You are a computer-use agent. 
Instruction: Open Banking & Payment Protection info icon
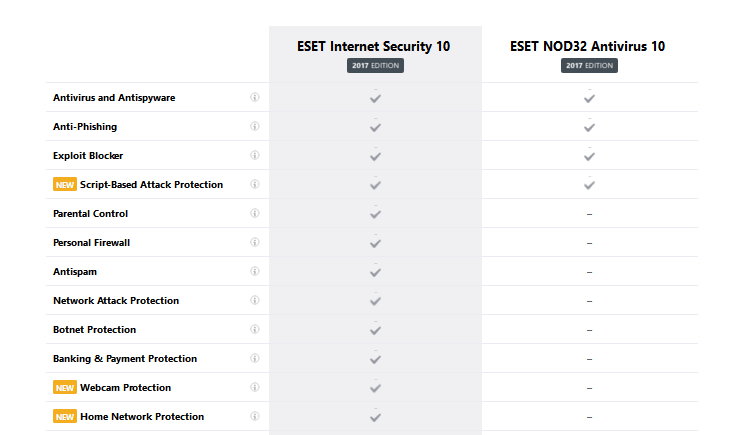point(254,358)
